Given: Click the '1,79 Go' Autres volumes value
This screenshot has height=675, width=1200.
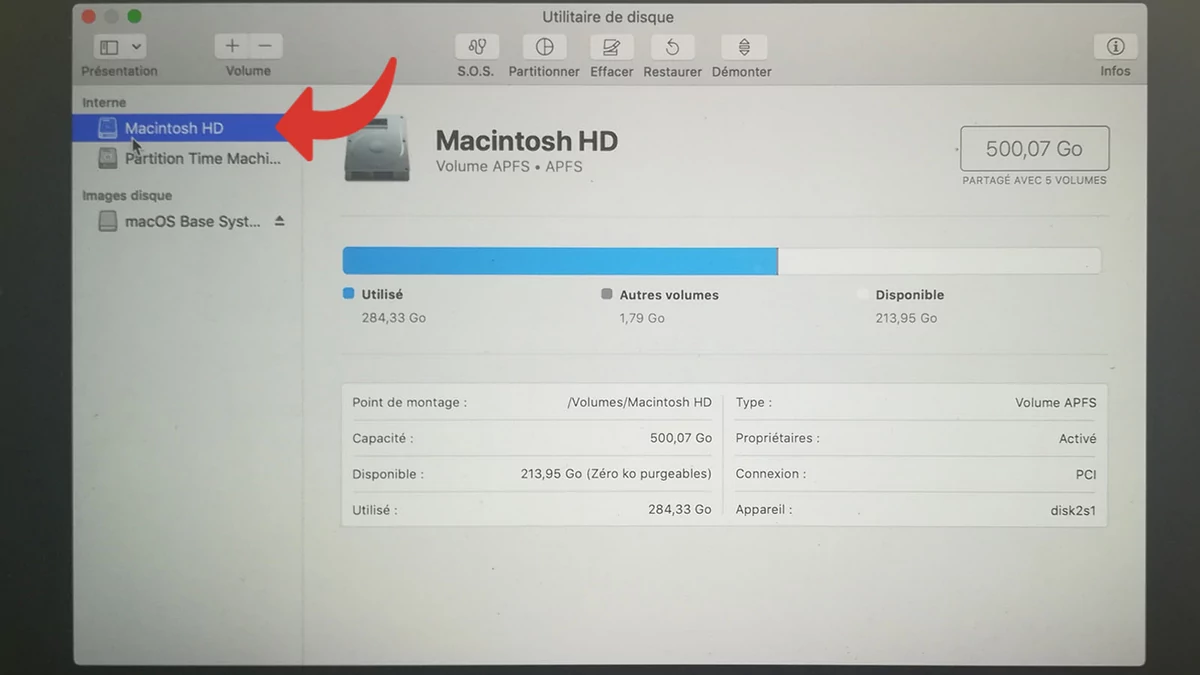Looking at the screenshot, I should tap(642, 318).
